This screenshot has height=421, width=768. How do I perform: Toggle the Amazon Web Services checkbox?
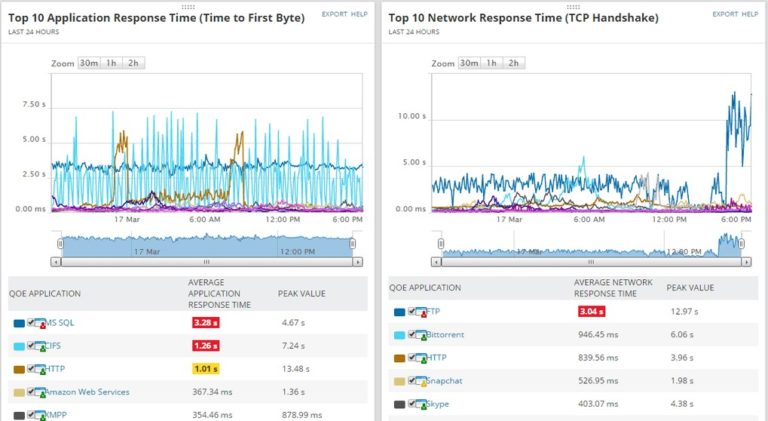31,392
